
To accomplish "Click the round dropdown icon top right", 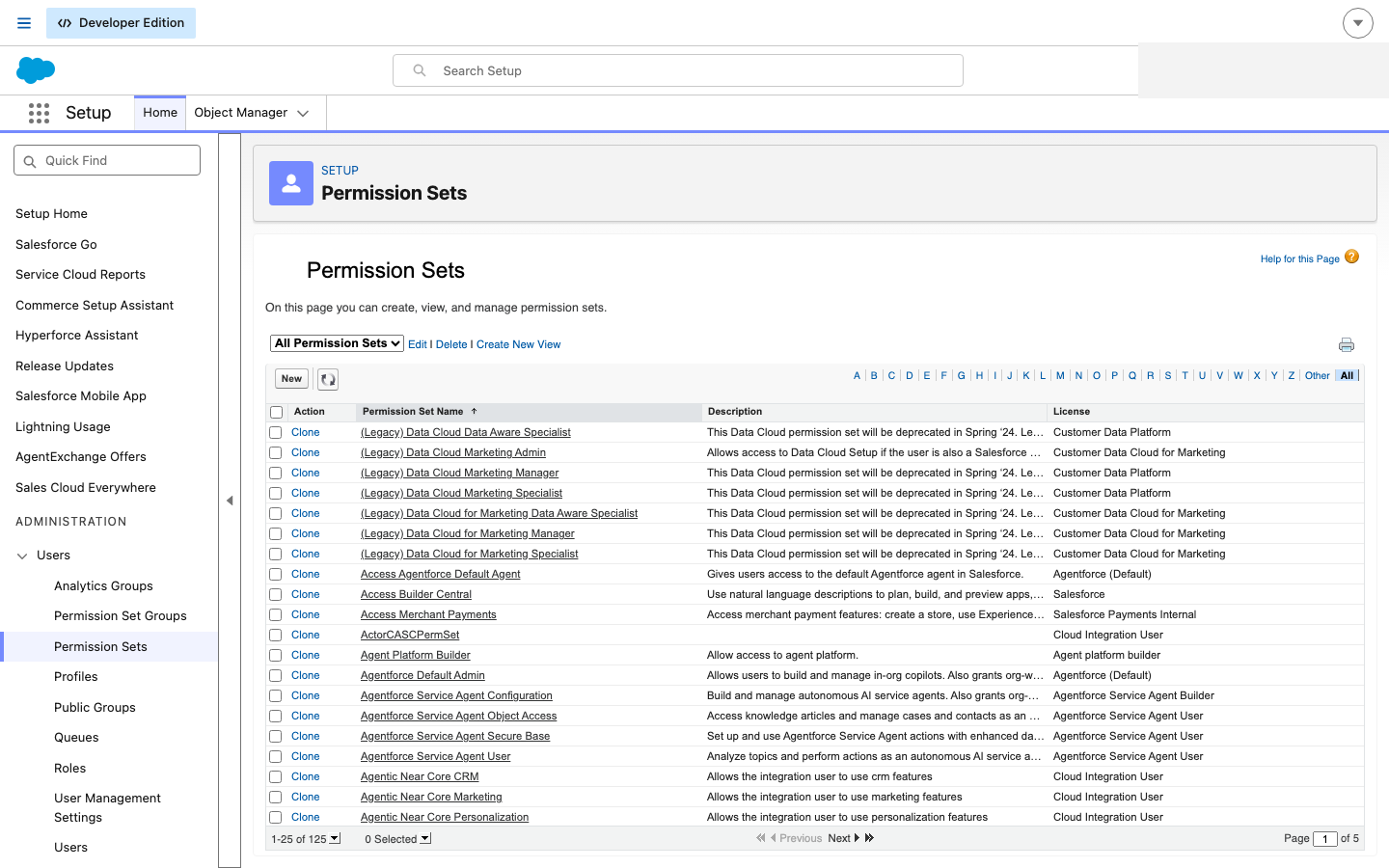I will tap(1357, 23).
